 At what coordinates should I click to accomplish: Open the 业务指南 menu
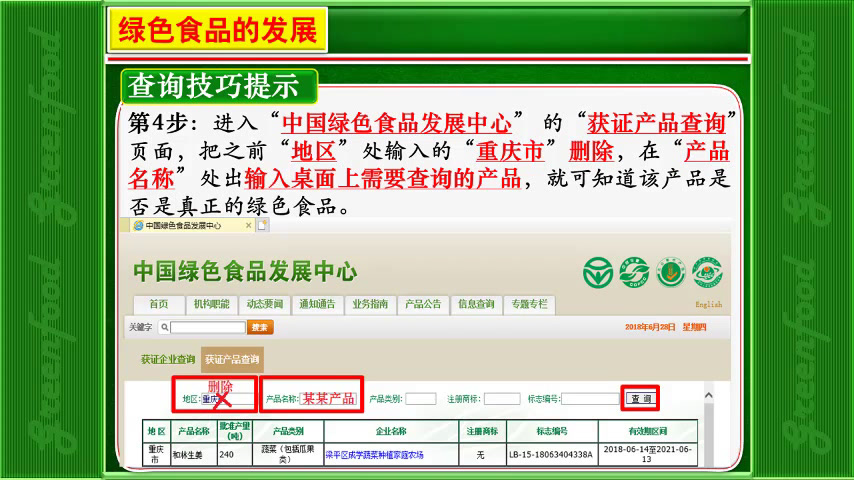coord(370,305)
